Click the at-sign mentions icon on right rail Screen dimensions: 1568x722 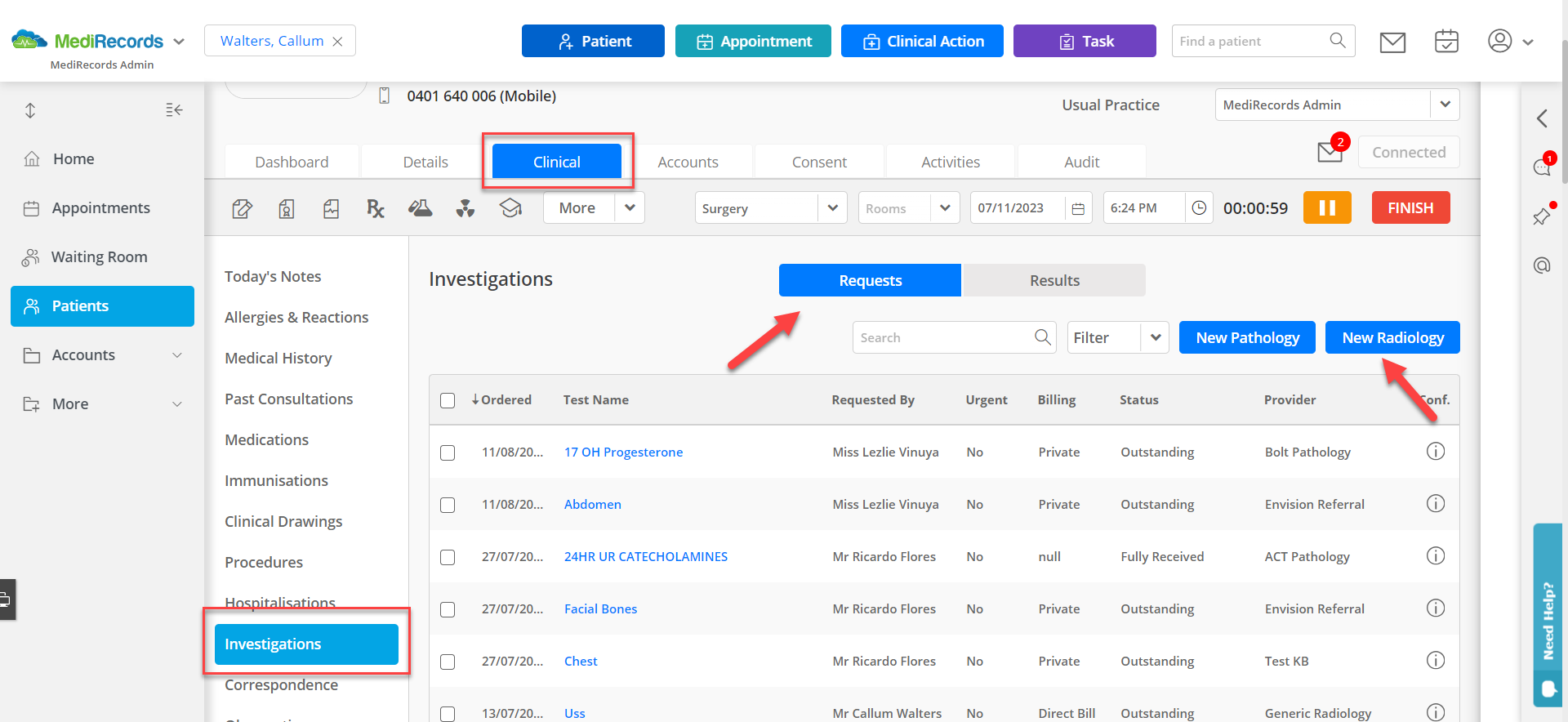point(1542,265)
